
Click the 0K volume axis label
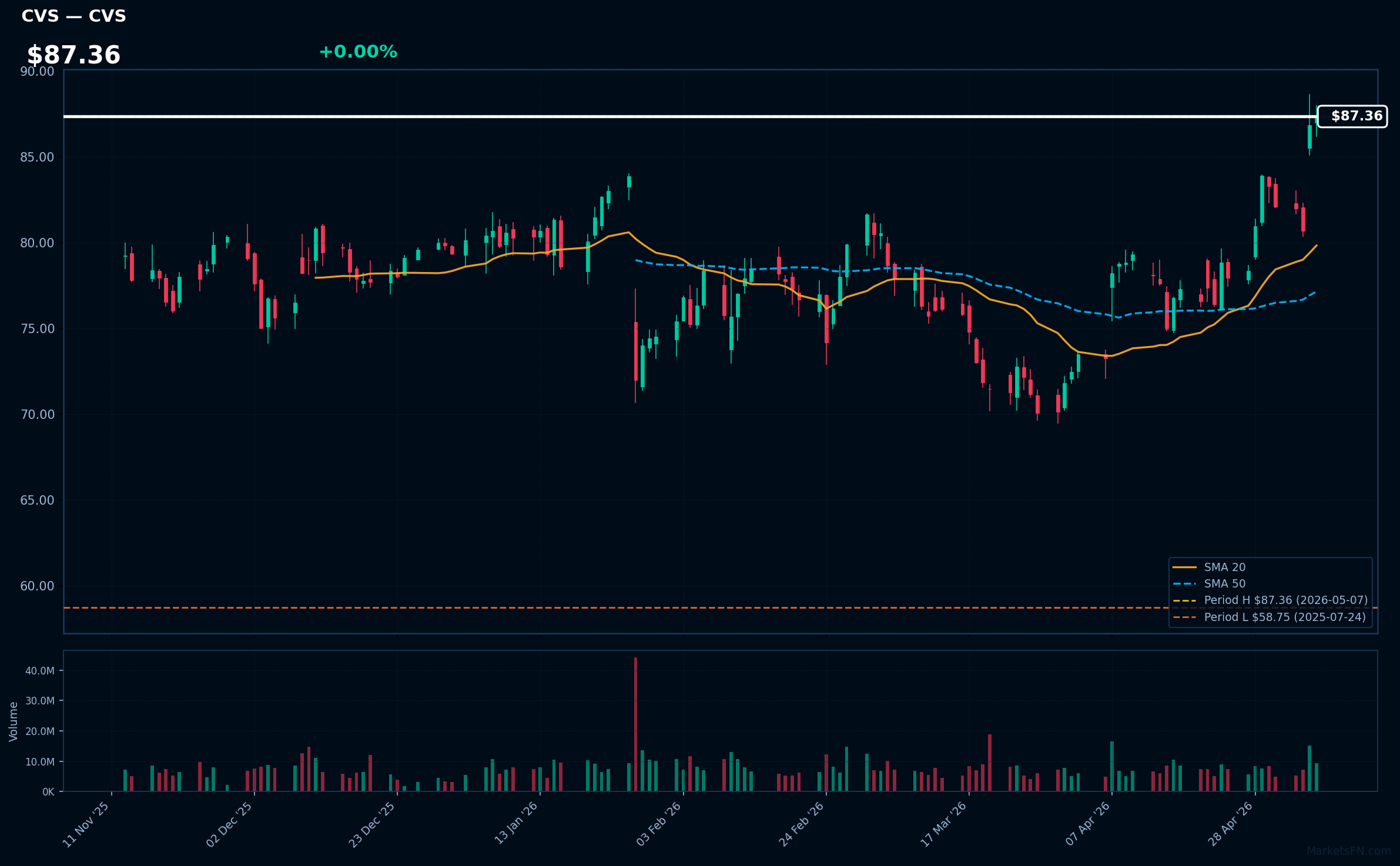(48, 792)
